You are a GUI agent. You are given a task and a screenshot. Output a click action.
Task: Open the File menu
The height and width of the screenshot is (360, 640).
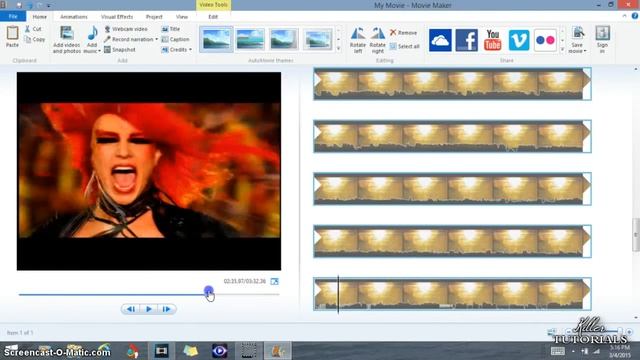pyautogui.click(x=13, y=16)
